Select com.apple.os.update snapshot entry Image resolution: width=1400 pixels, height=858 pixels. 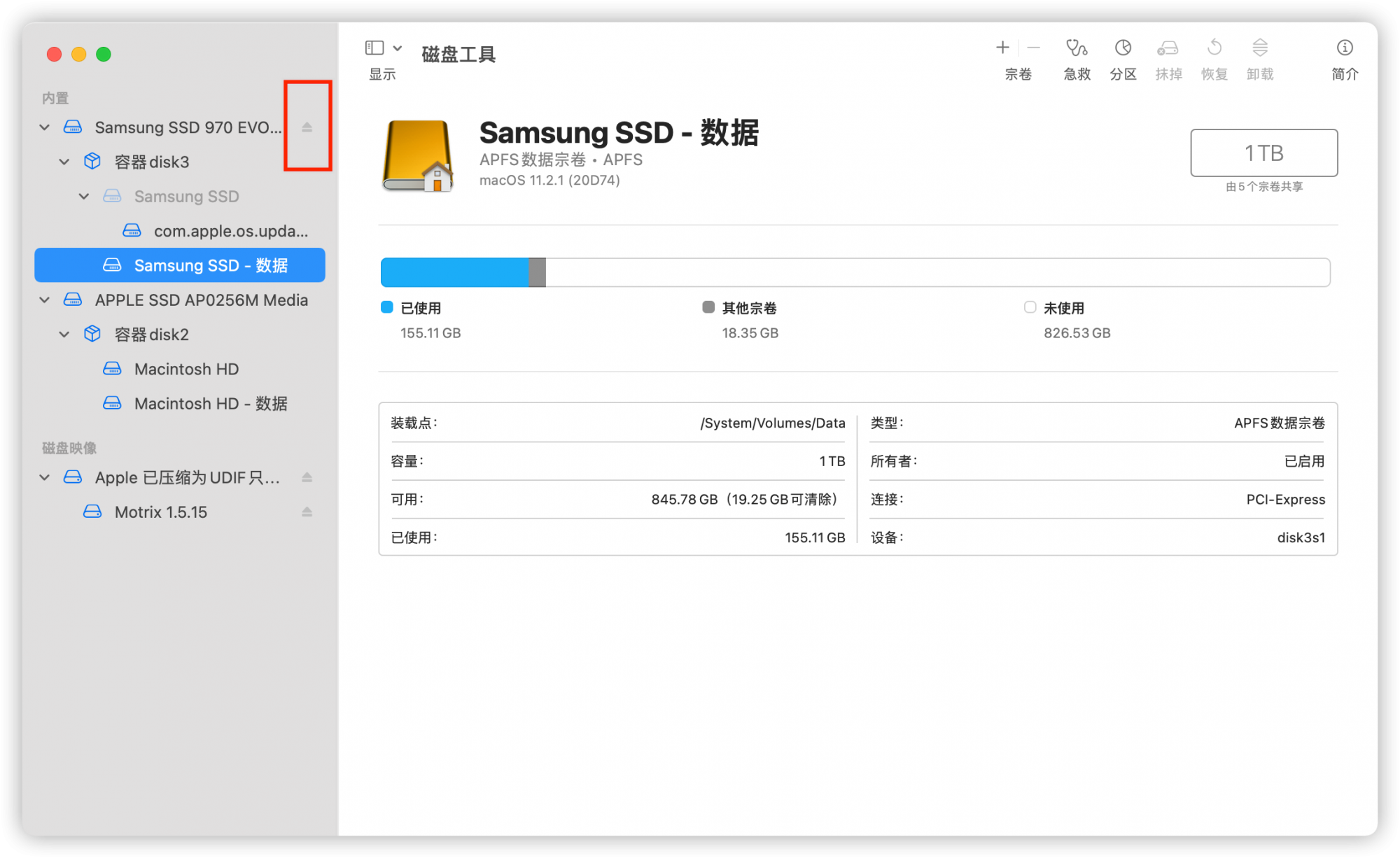click(x=230, y=231)
